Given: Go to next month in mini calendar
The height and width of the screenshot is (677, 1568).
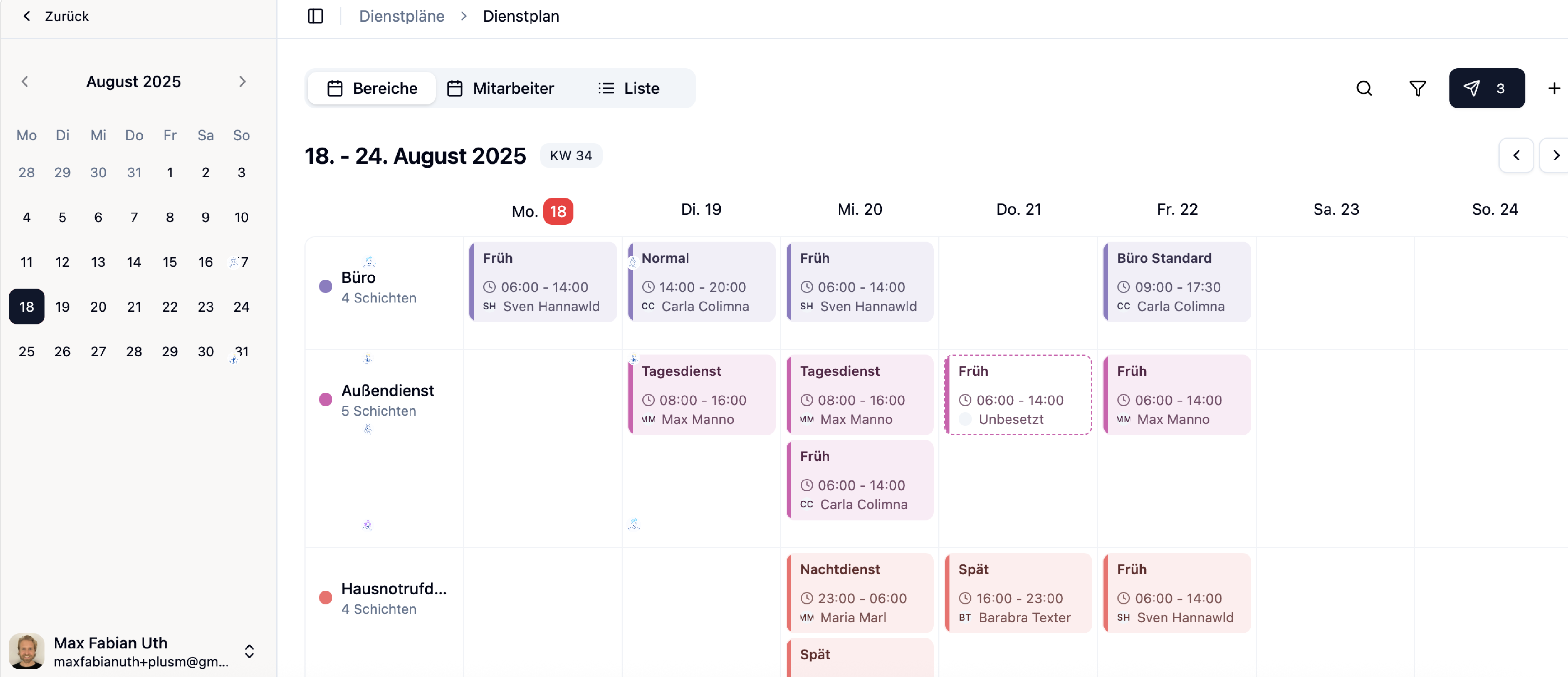Looking at the screenshot, I should pyautogui.click(x=242, y=81).
